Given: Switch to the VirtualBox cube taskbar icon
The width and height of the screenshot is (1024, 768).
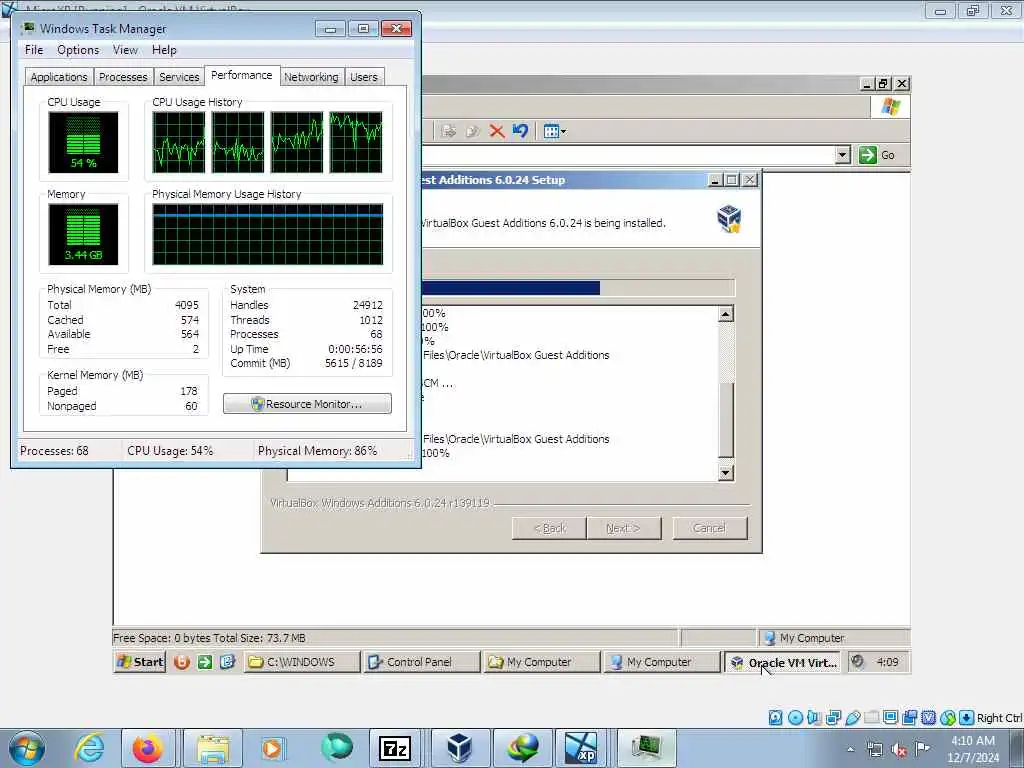Looking at the screenshot, I should tap(459, 748).
